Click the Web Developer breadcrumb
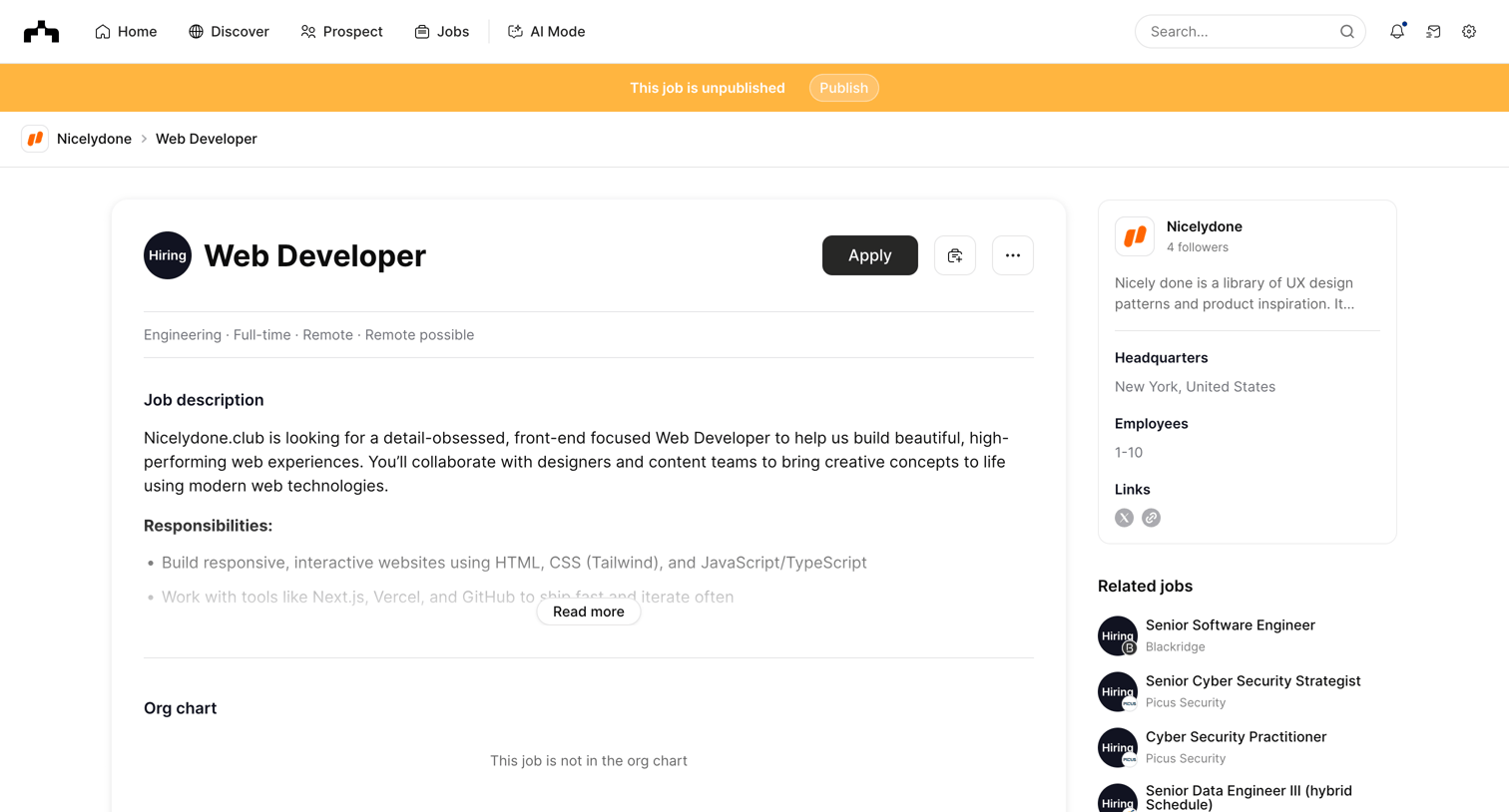The height and width of the screenshot is (812, 1509). coord(207,139)
